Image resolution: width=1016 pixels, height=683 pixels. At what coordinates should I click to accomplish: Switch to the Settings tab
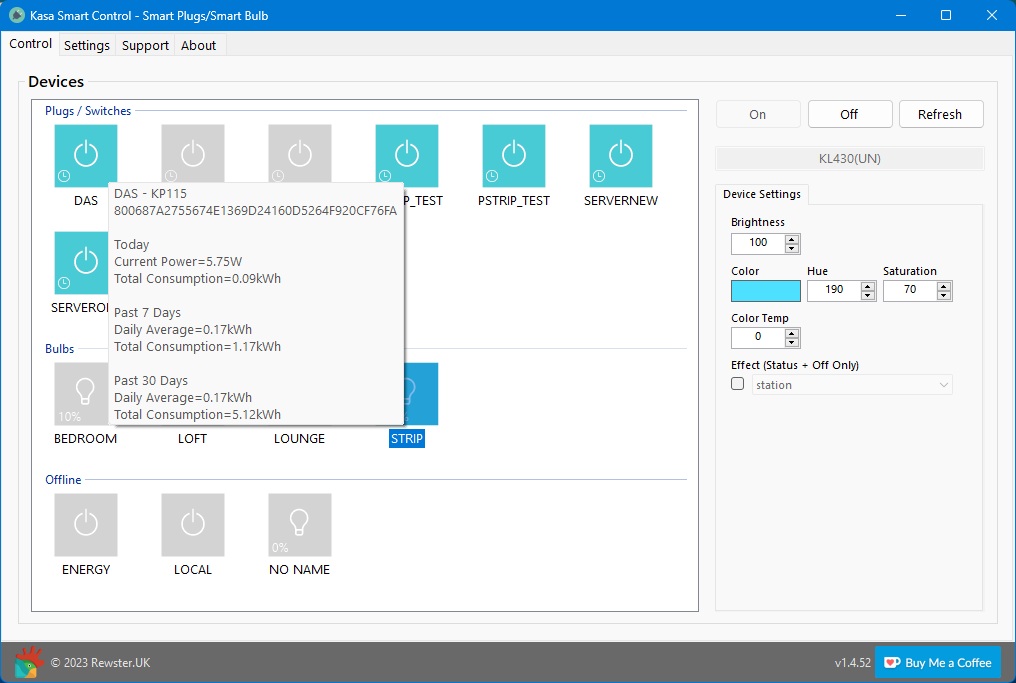click(x=86, y=45)
